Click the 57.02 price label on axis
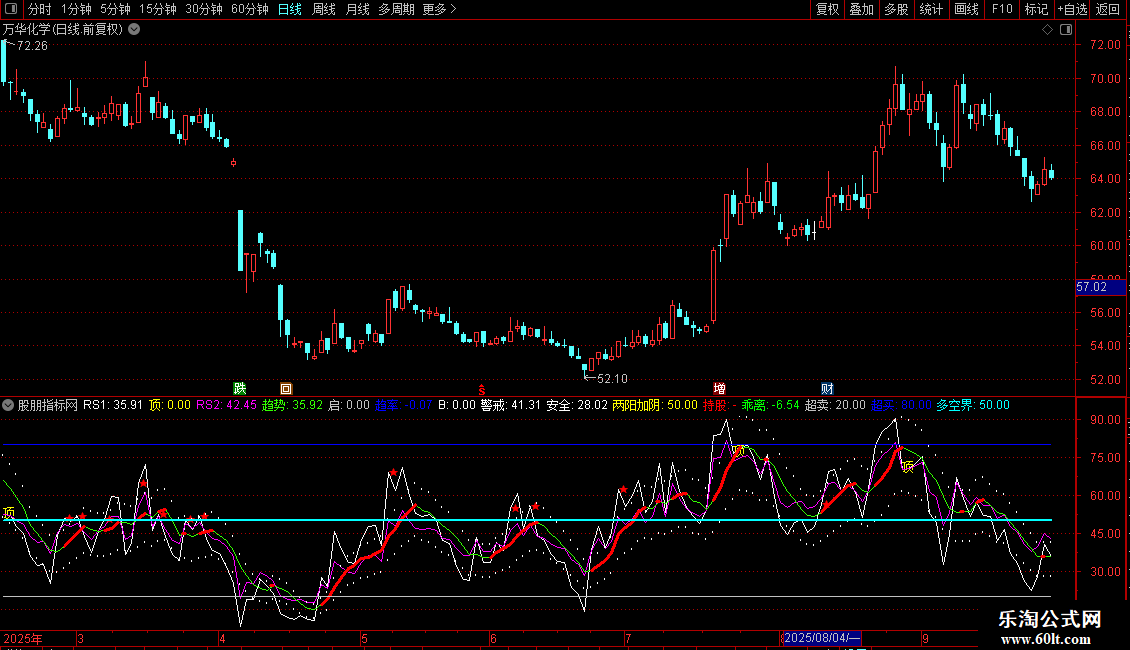 [x=1091, y=287]
